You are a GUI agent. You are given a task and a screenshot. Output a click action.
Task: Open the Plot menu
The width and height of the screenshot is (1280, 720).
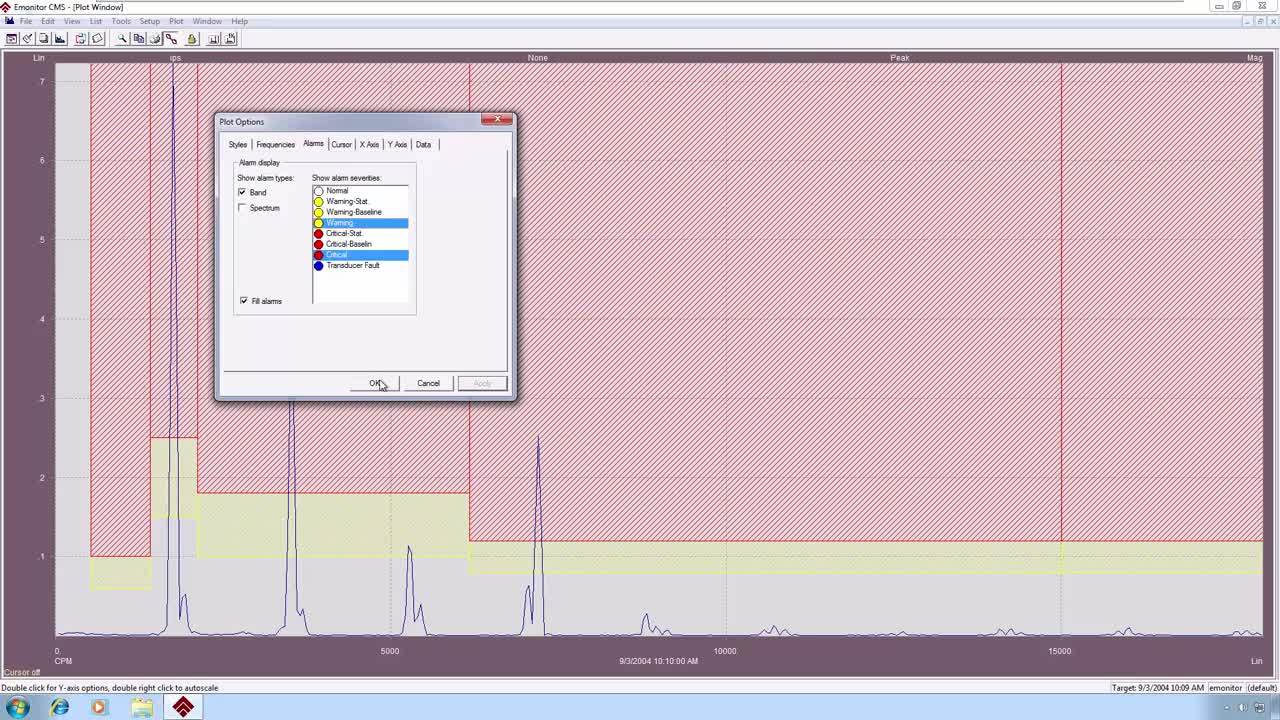coord(176,21)
